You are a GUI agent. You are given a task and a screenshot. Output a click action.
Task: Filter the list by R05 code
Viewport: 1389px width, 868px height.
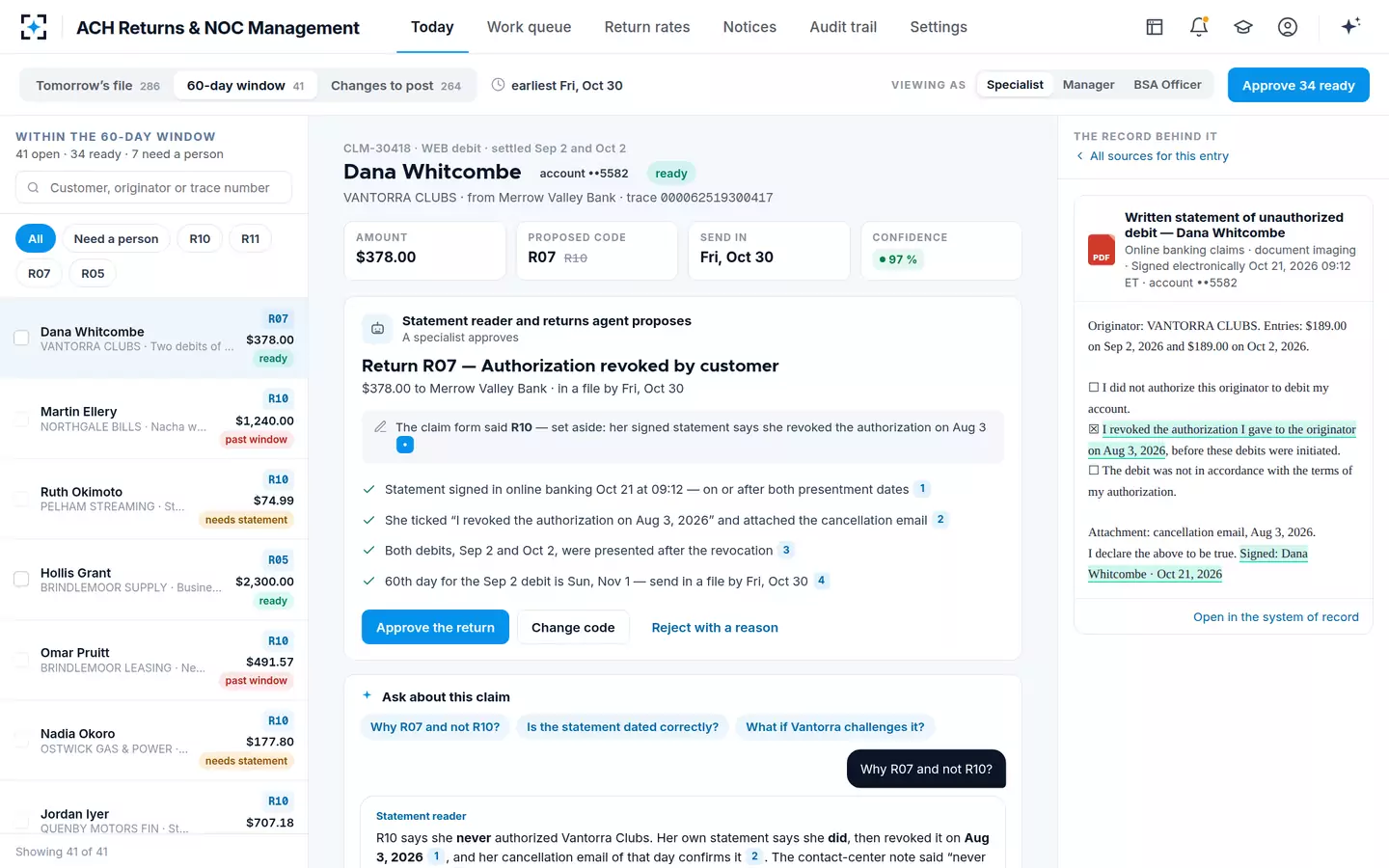[x=93, y=274]
